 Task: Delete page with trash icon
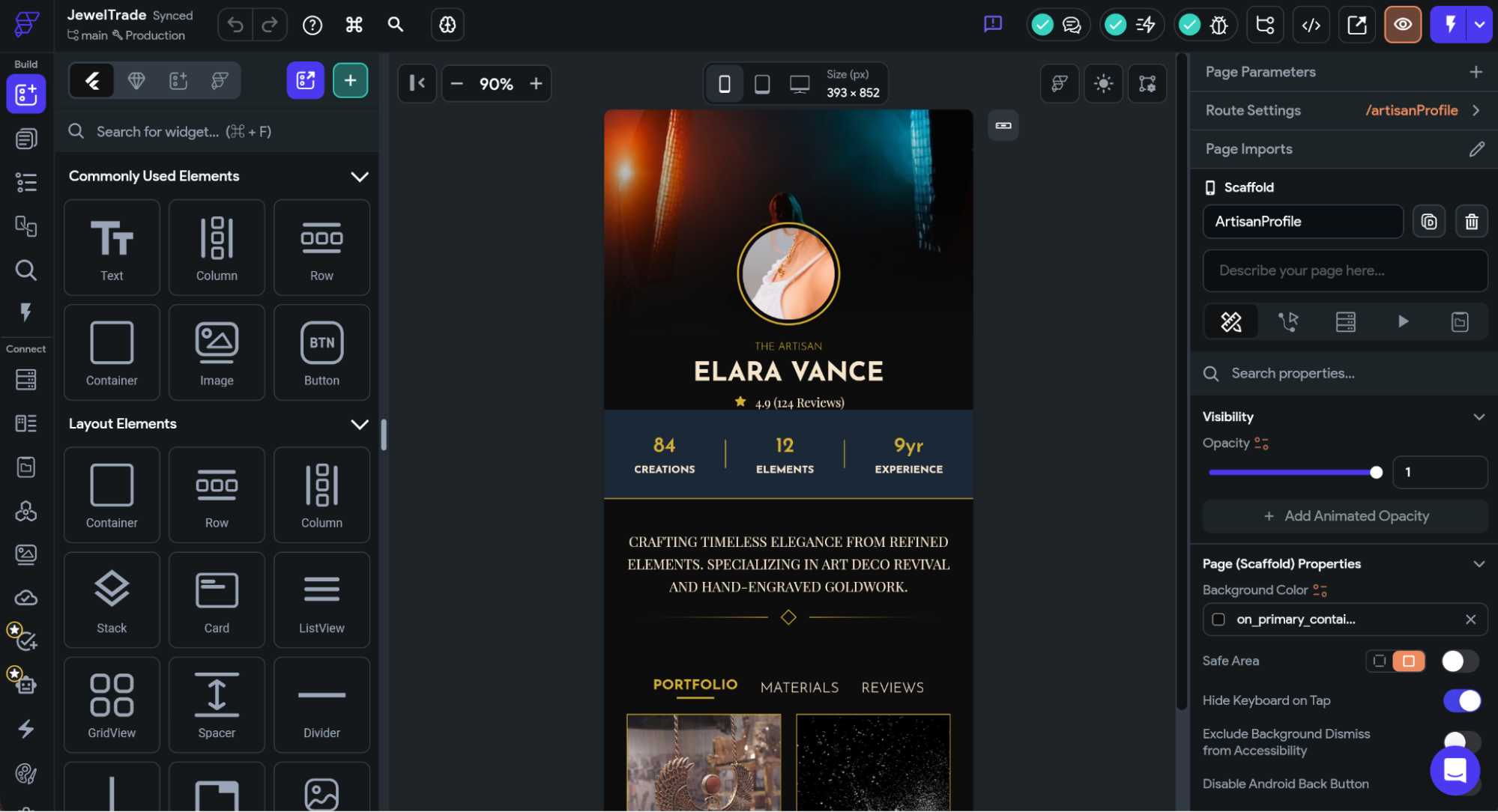tap(1471, 222)
